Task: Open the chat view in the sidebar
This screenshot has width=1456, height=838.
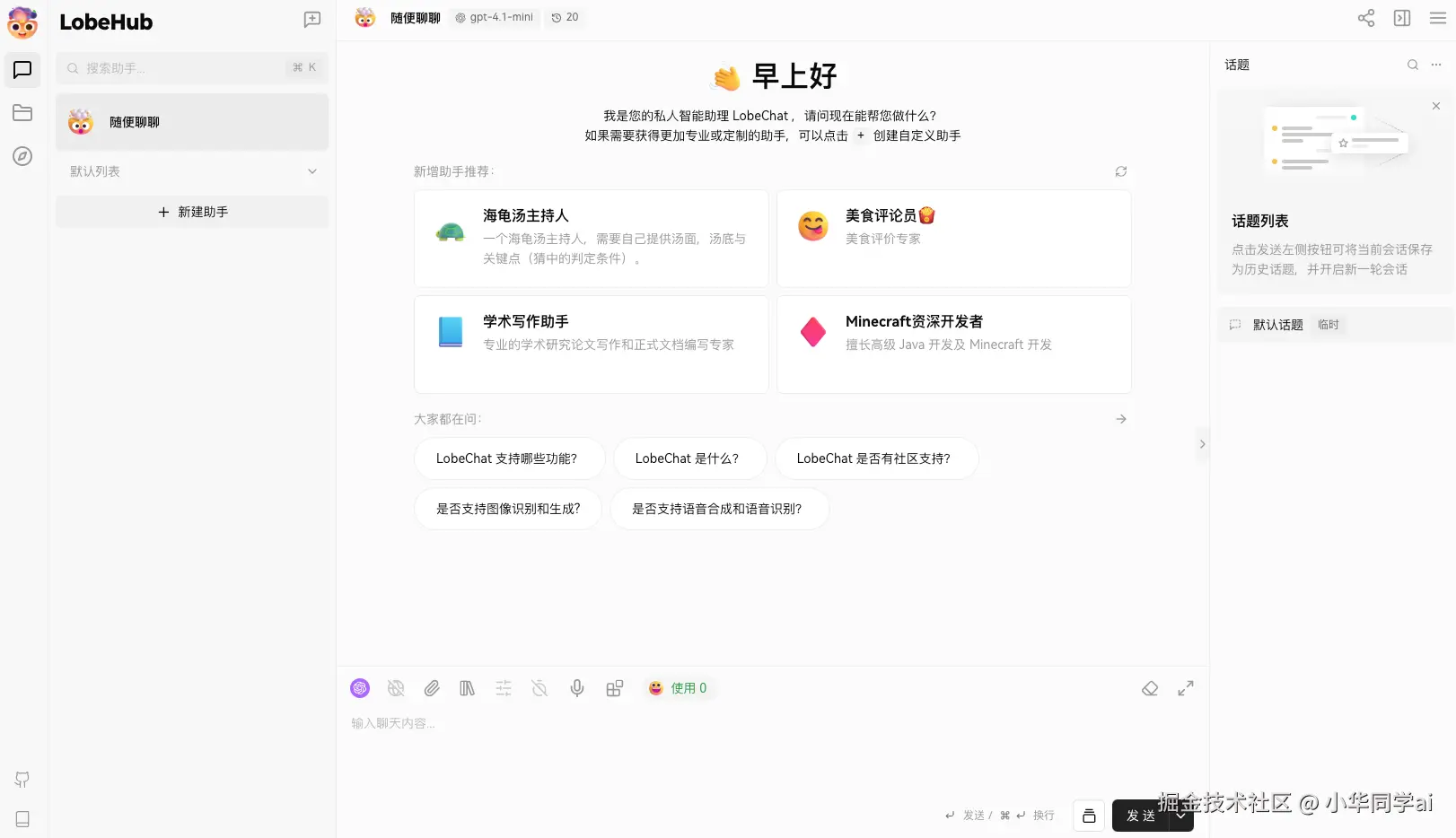Action: pyautogui.click(x=22, y=70)
